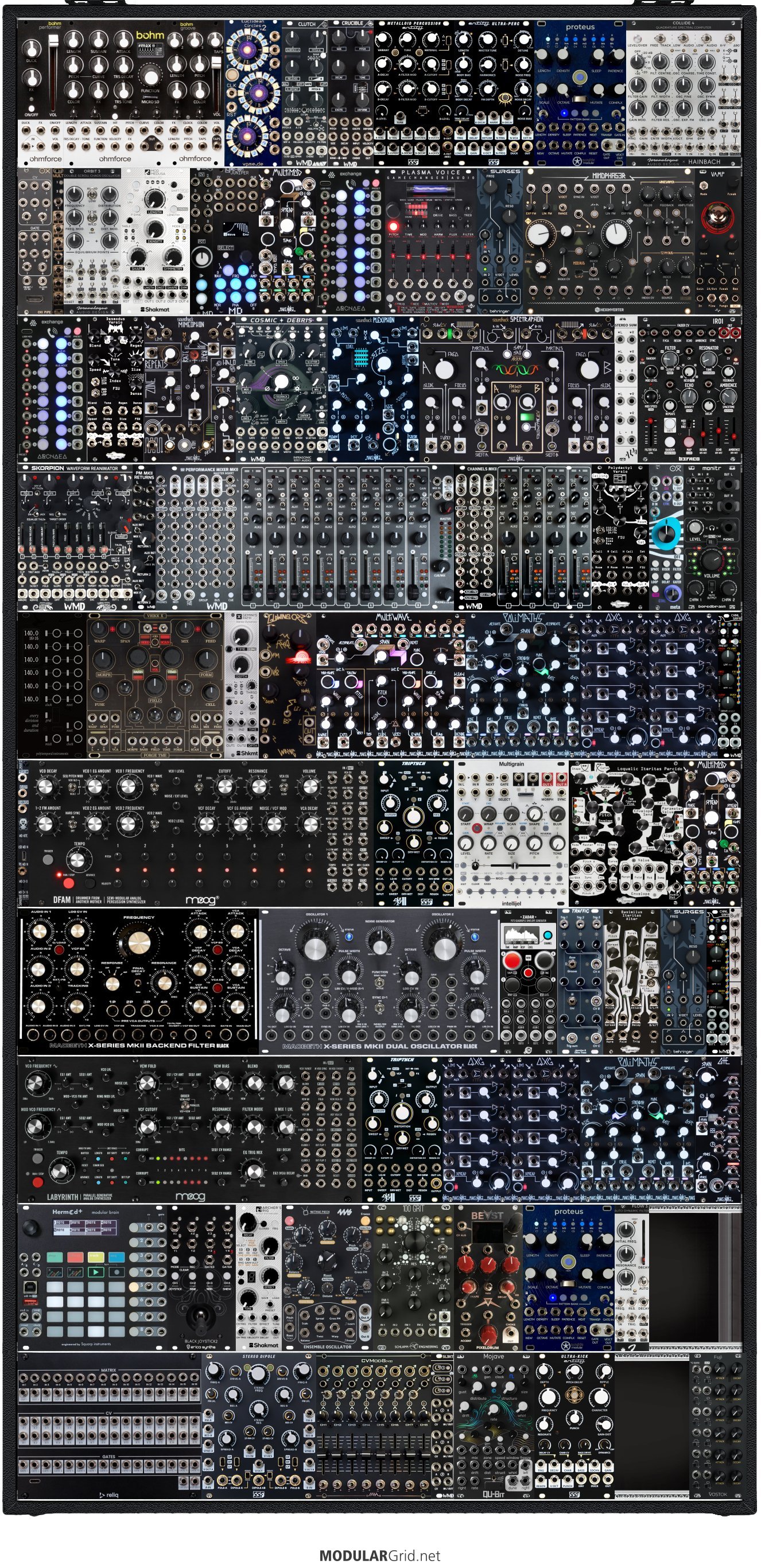Image resolution: width=761 pixels, height=1568 pixels.
Task: Open the Vamp tube module
Action: (x=718, y=242)
